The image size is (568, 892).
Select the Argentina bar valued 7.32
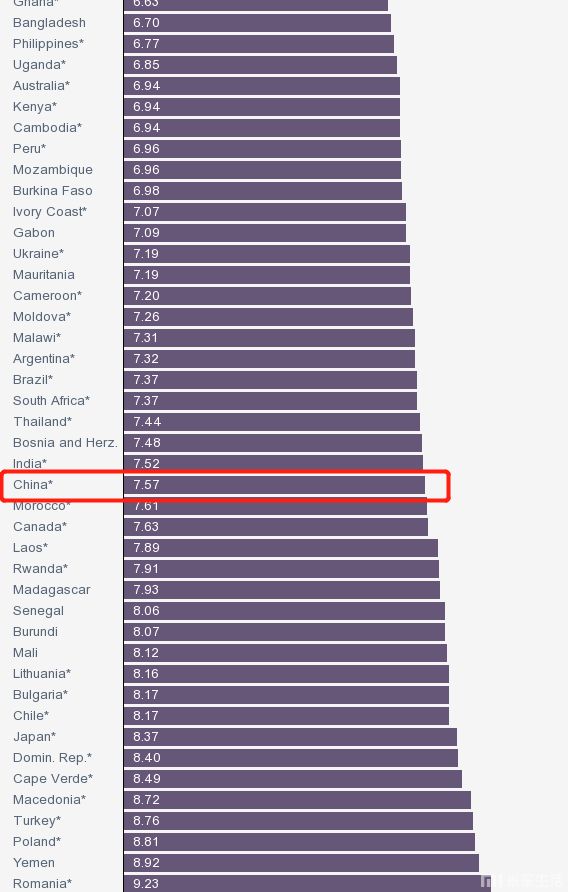pos(269,359)
